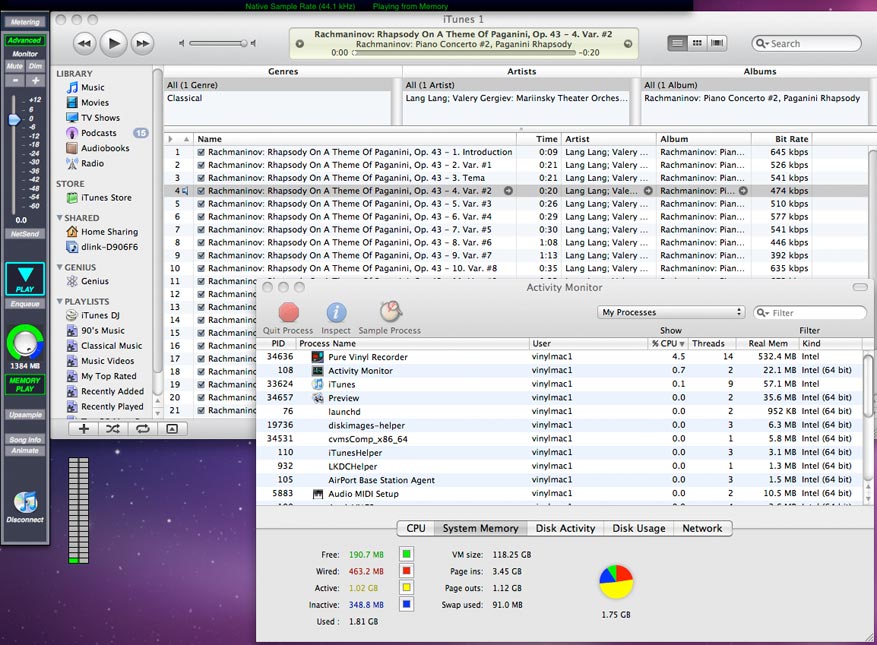Viewport: 877px width, 645px height.
Task: Adjust the iTunes volume slider
Action: [218, 43]
